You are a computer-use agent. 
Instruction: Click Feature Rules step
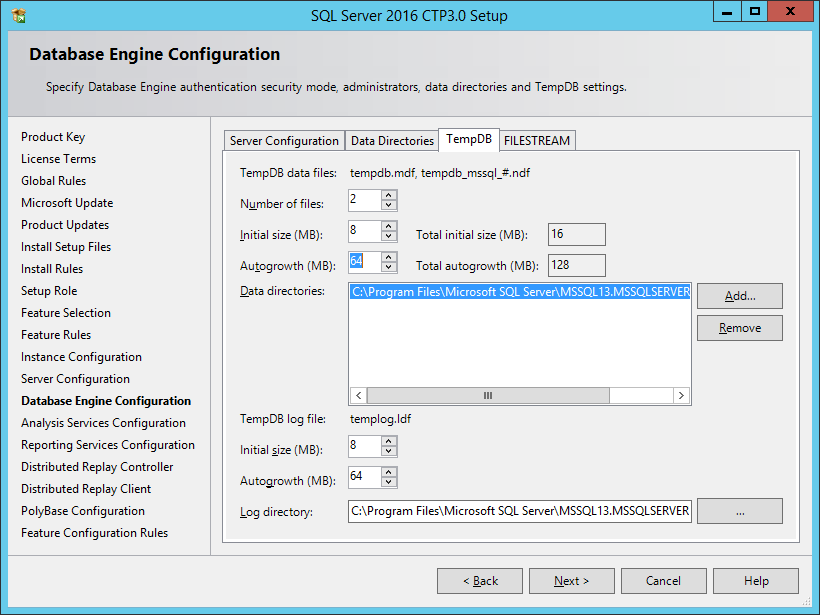pyautogui.click(x=56, y=335)
